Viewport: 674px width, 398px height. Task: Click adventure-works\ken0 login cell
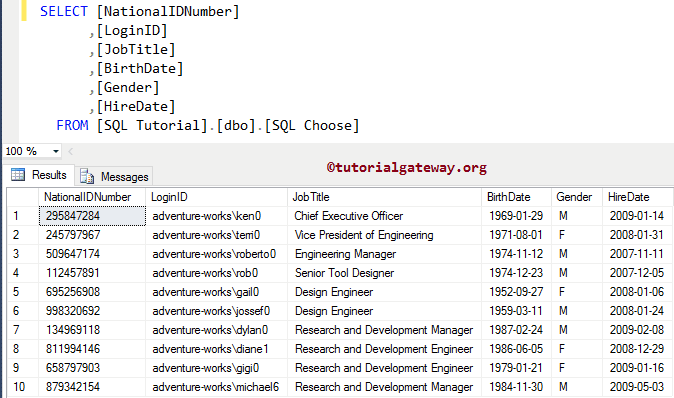click(216, 216)
